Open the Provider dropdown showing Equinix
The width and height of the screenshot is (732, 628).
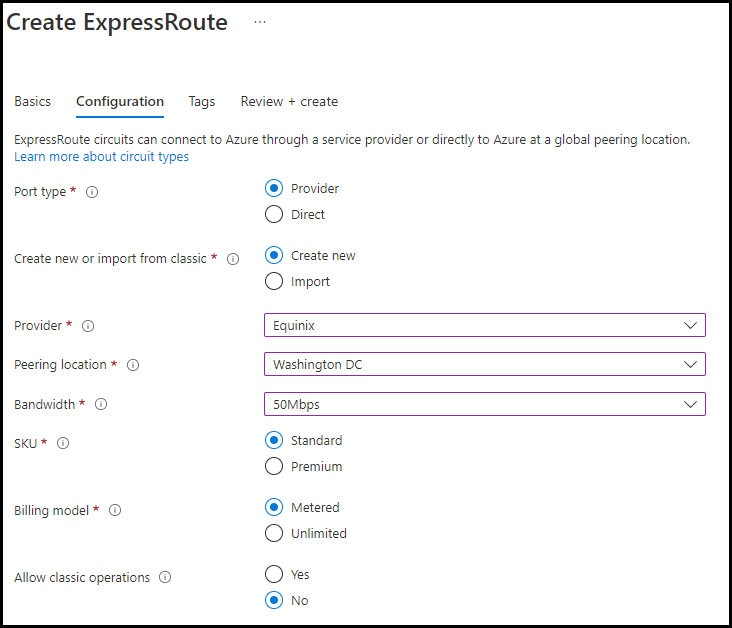point(484,325)
